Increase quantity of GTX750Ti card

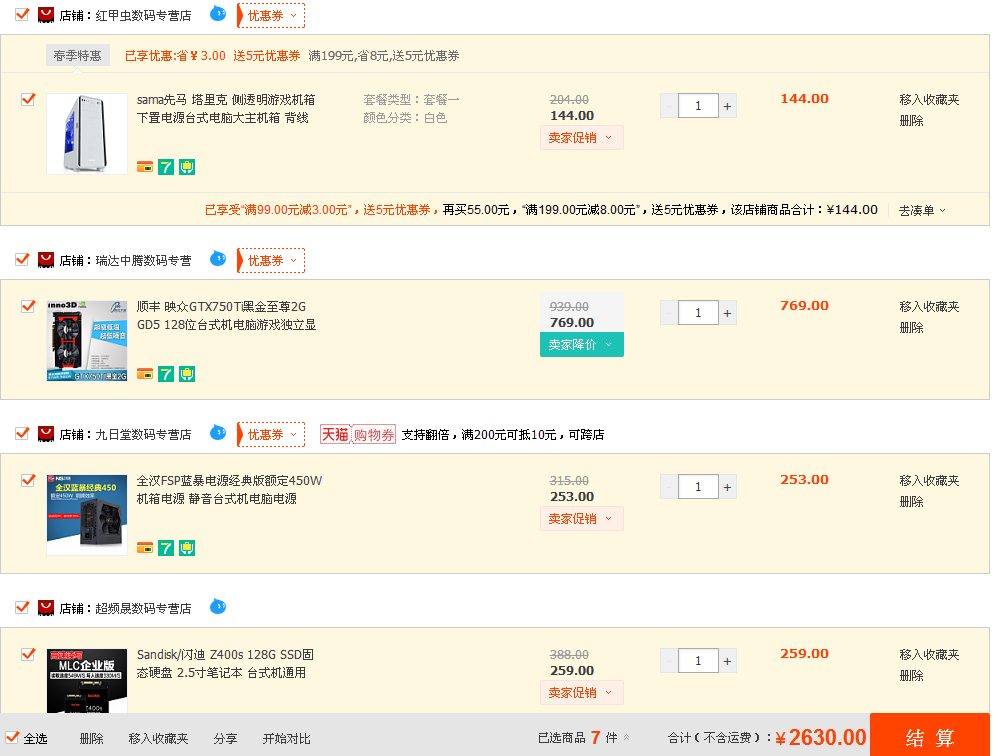(727, 313)
